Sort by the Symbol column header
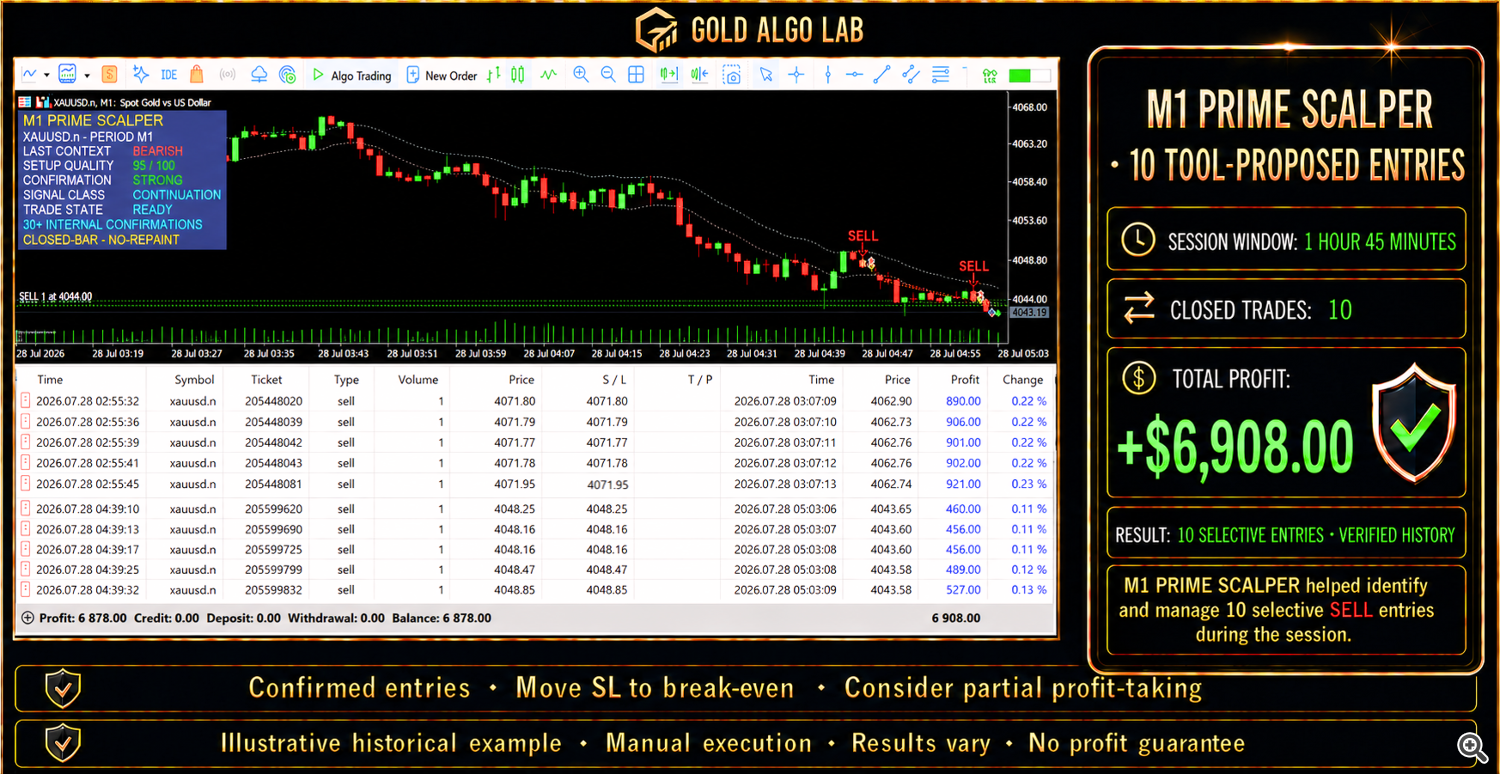Viewport: 1500px width, 774px height. 194,379
